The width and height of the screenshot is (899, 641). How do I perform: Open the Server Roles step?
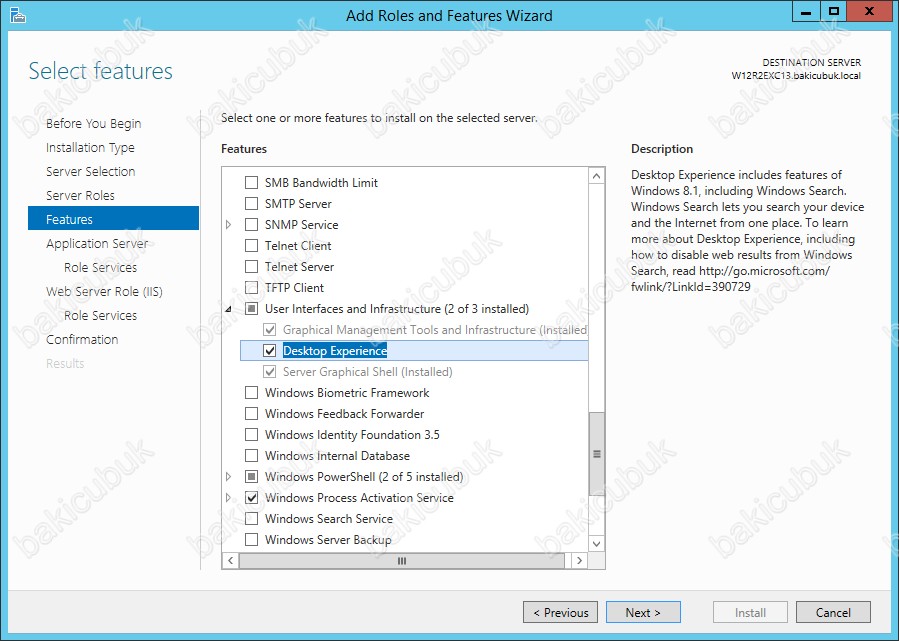click(80, 196)
